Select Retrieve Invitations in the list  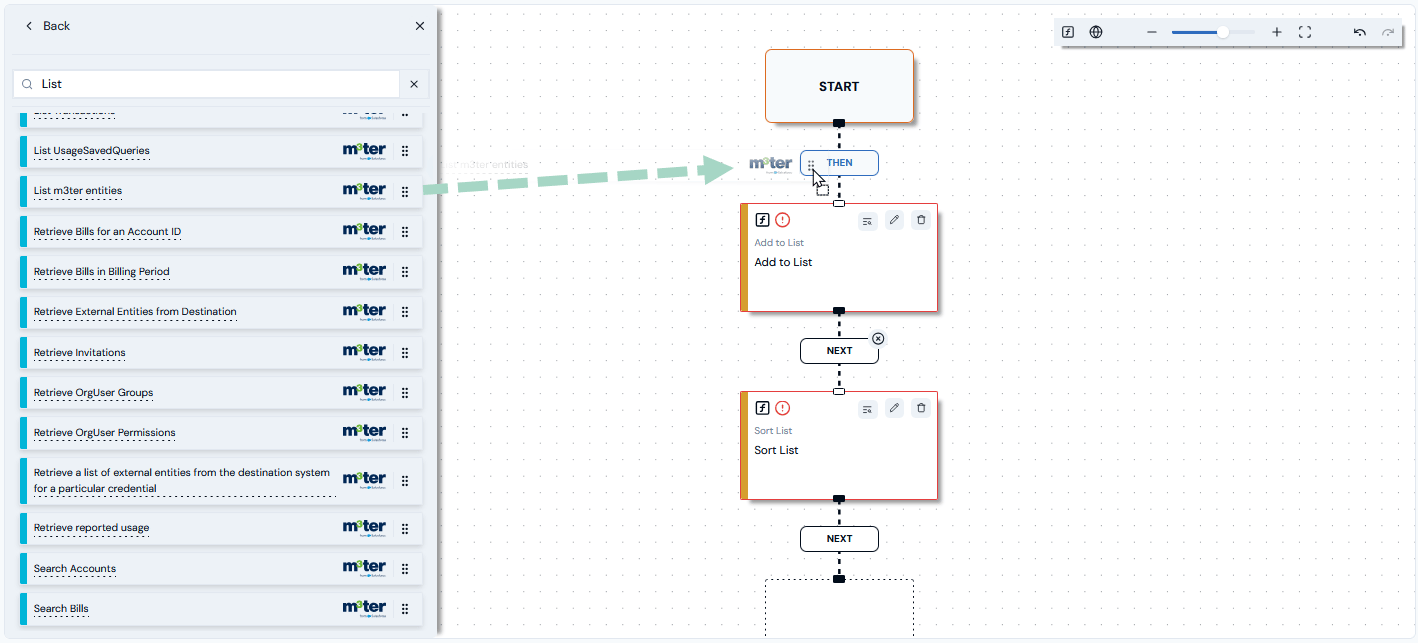click(220, 353)
